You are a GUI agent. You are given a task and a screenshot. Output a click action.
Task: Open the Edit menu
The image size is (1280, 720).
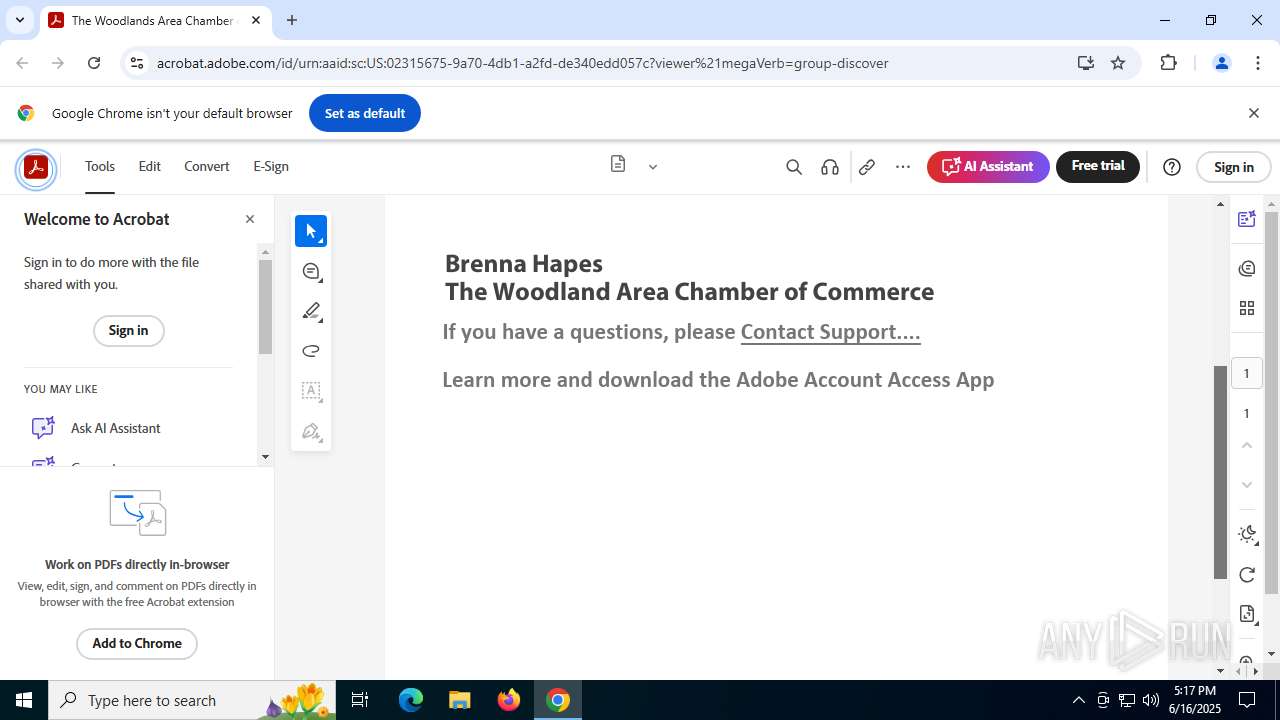pos(149,167)
